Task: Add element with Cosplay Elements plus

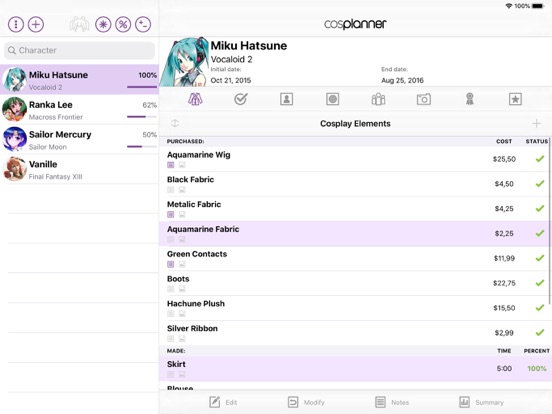Action: tap(537, 123)
